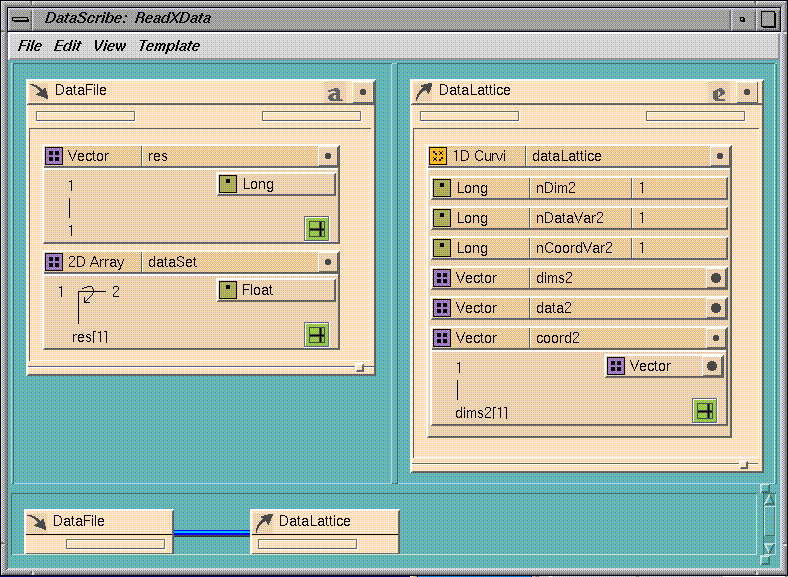Viewport: 788px width, 577px height.
Task: Click the DataFile arrow icon in panel header
Action: point(40,92)
